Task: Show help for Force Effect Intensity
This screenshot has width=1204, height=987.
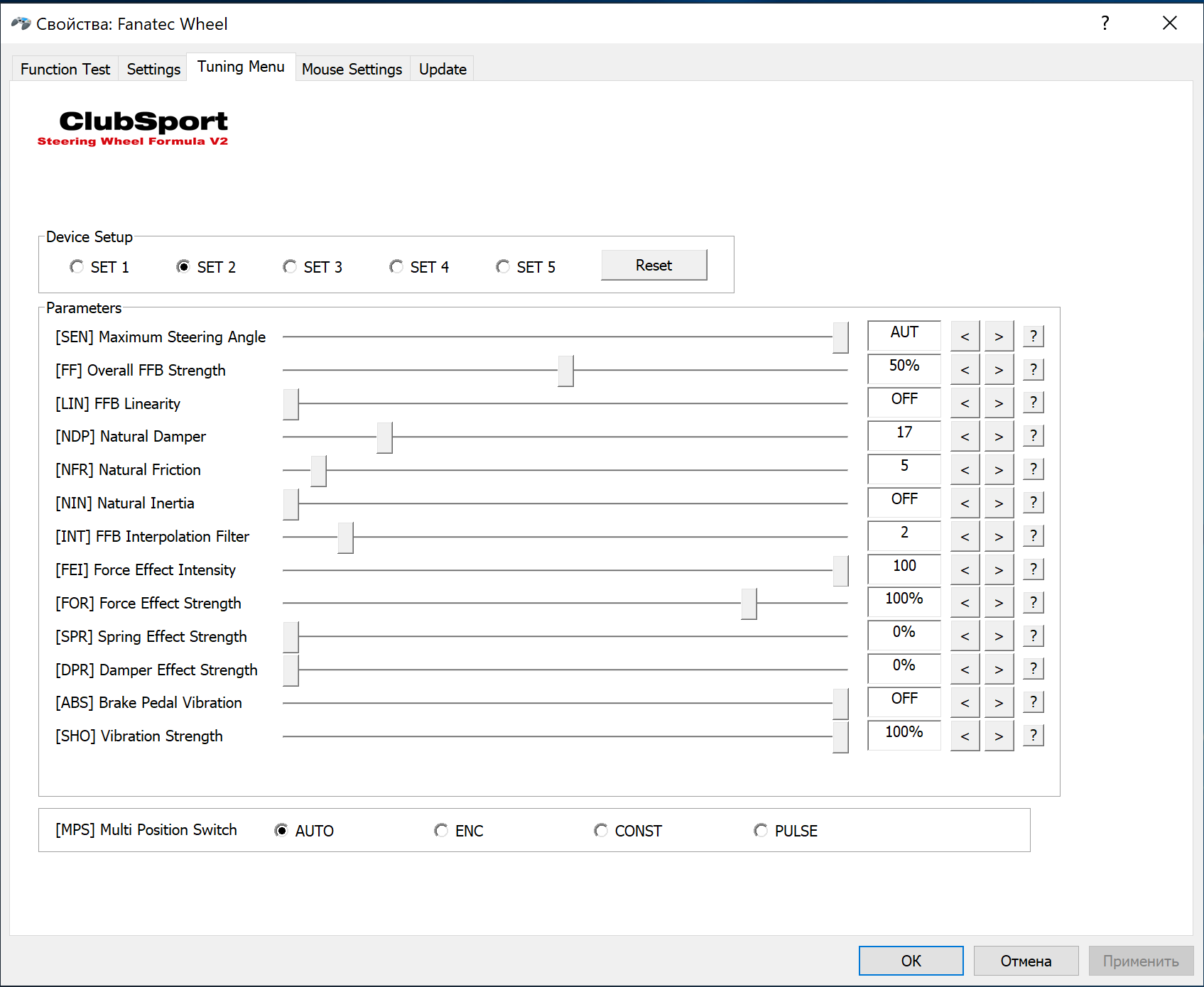Action: tap(1033, 569)
